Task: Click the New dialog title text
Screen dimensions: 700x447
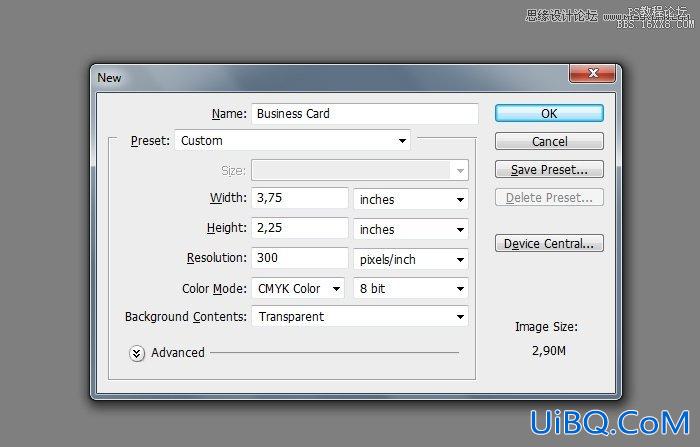Action: click(109, 78)
